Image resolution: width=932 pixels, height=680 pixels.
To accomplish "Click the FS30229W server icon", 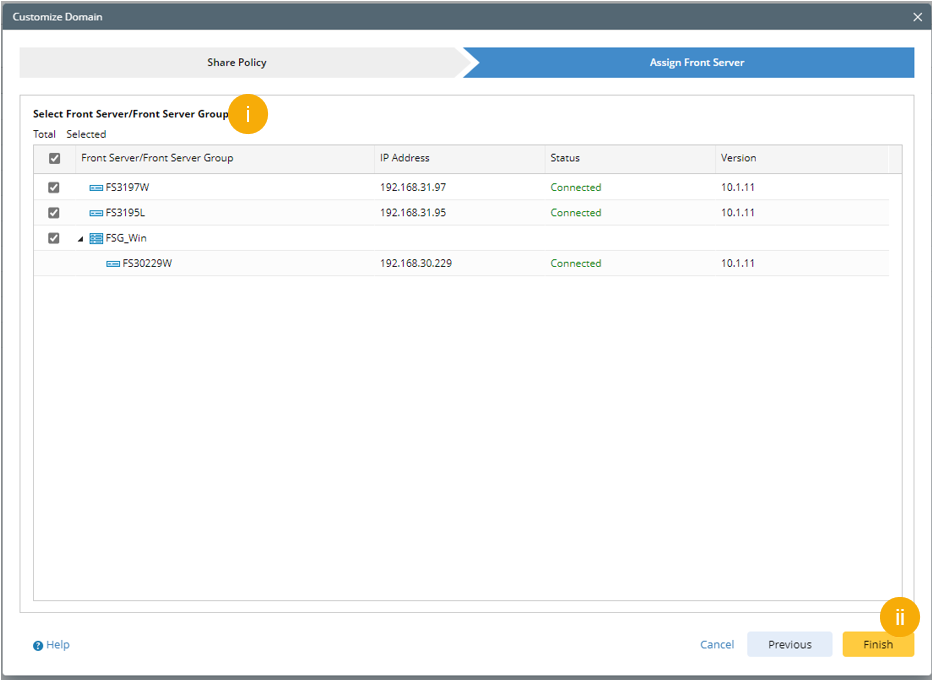I will click(113, 264).
